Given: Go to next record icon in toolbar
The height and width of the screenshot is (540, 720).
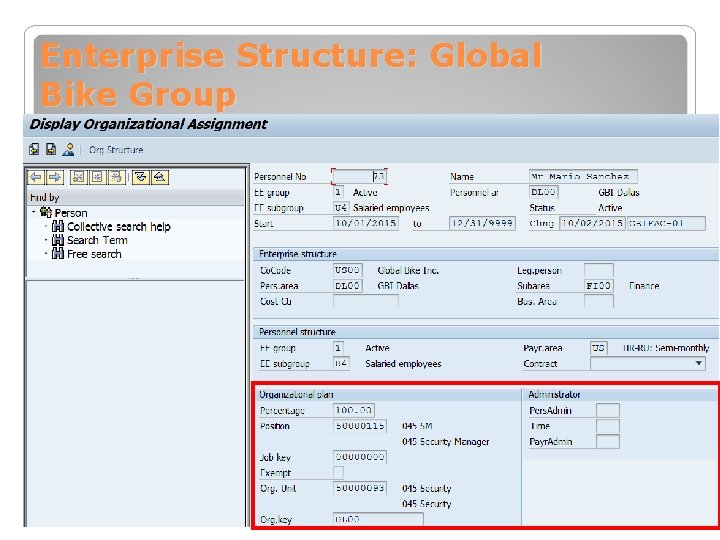Looking at the screenshot, I should (x=51, y=149).
